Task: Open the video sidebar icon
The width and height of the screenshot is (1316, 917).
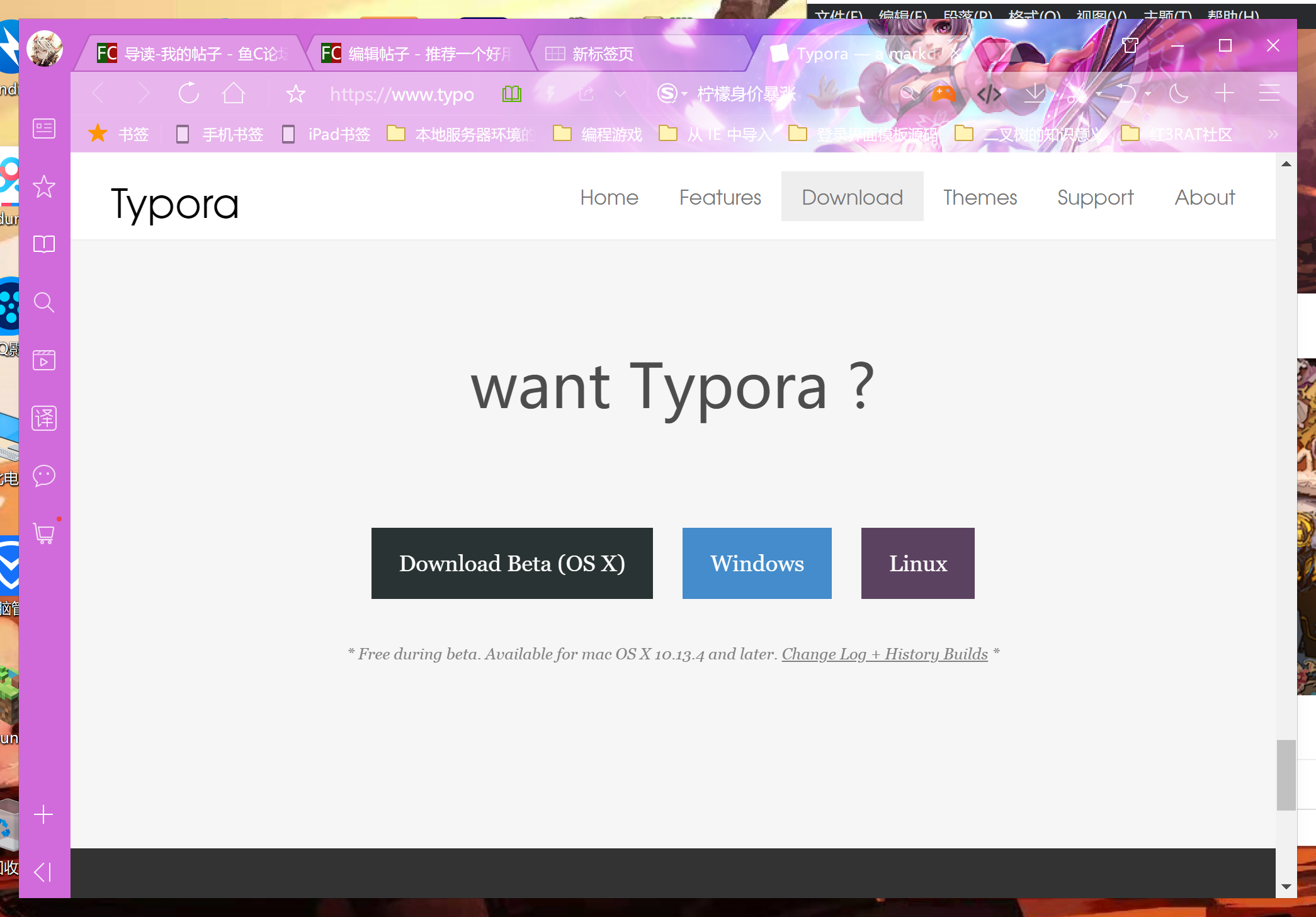Action: pos(44,360)
